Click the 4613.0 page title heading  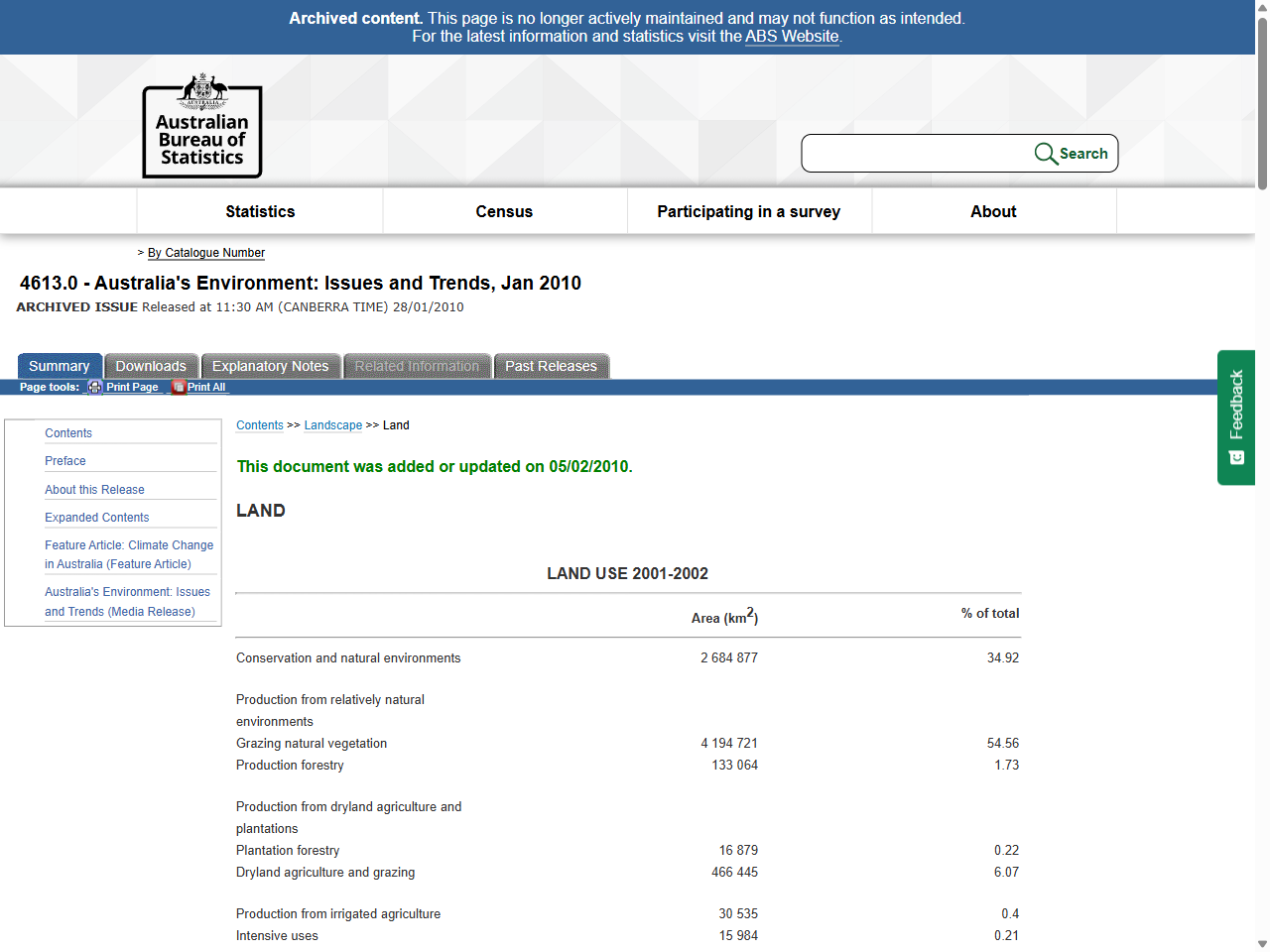click(x=301, y=284)
